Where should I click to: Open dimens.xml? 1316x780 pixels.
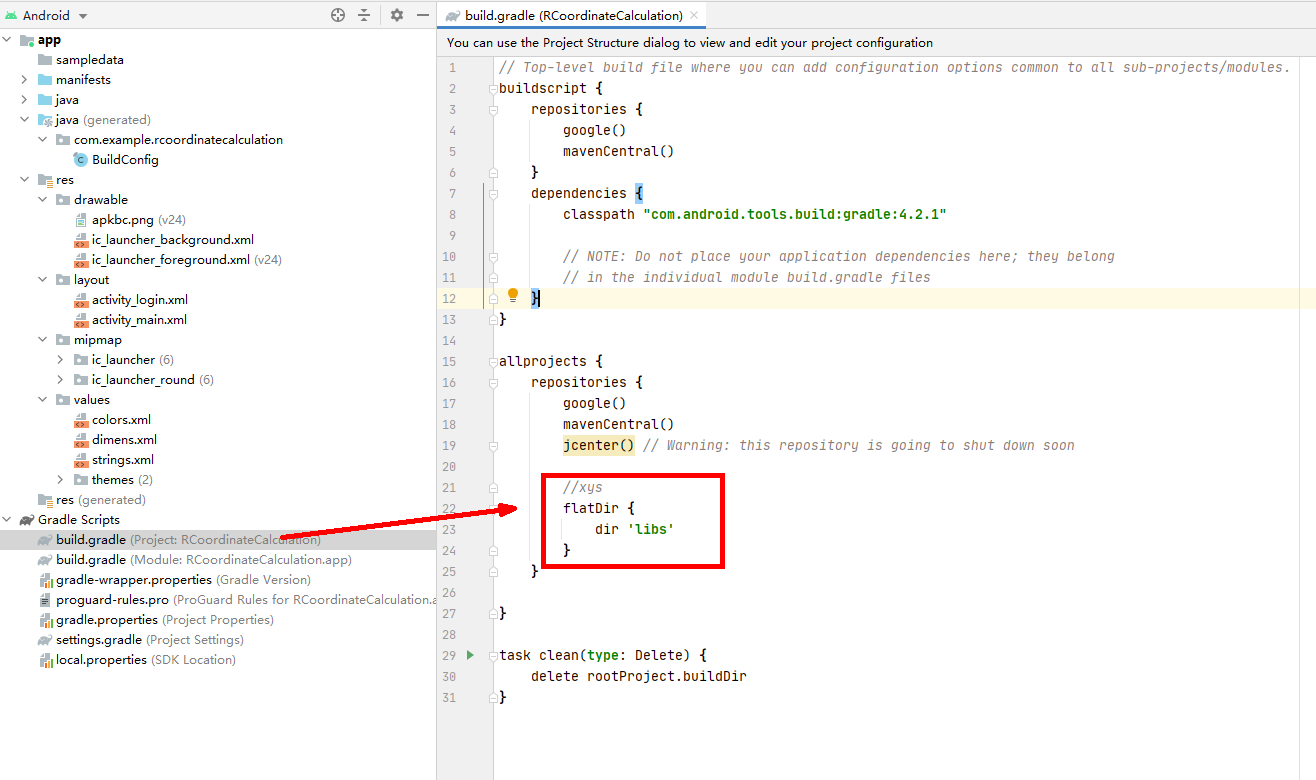(124, 440)
